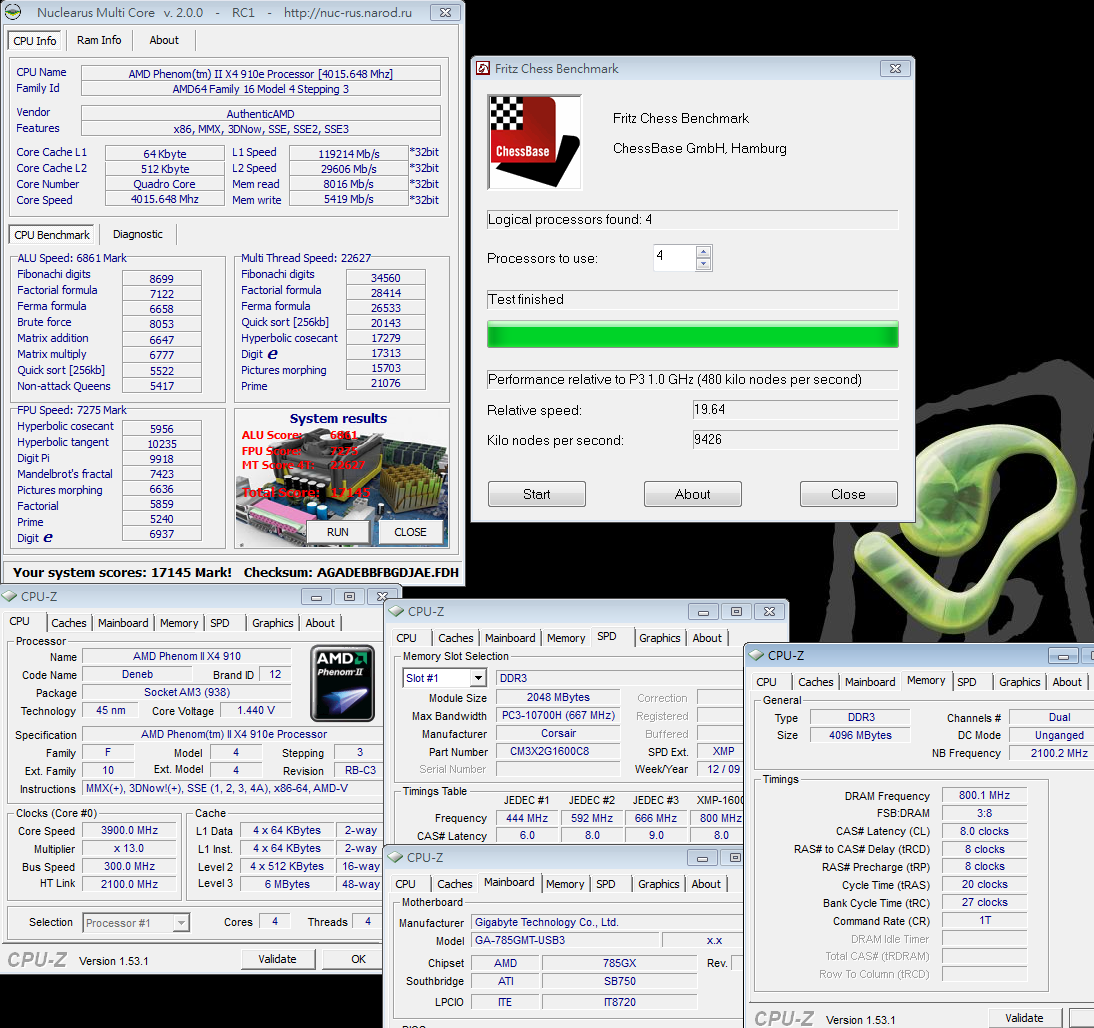Maximize the CPU-Z SPD window
The height and width of the screenshot is (1028, 1094).
(x=736, y=612)
